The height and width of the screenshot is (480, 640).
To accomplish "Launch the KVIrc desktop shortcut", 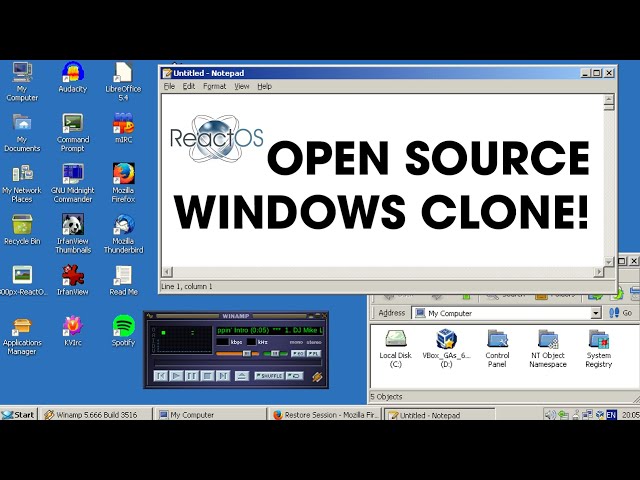I will tap(73, 331).
